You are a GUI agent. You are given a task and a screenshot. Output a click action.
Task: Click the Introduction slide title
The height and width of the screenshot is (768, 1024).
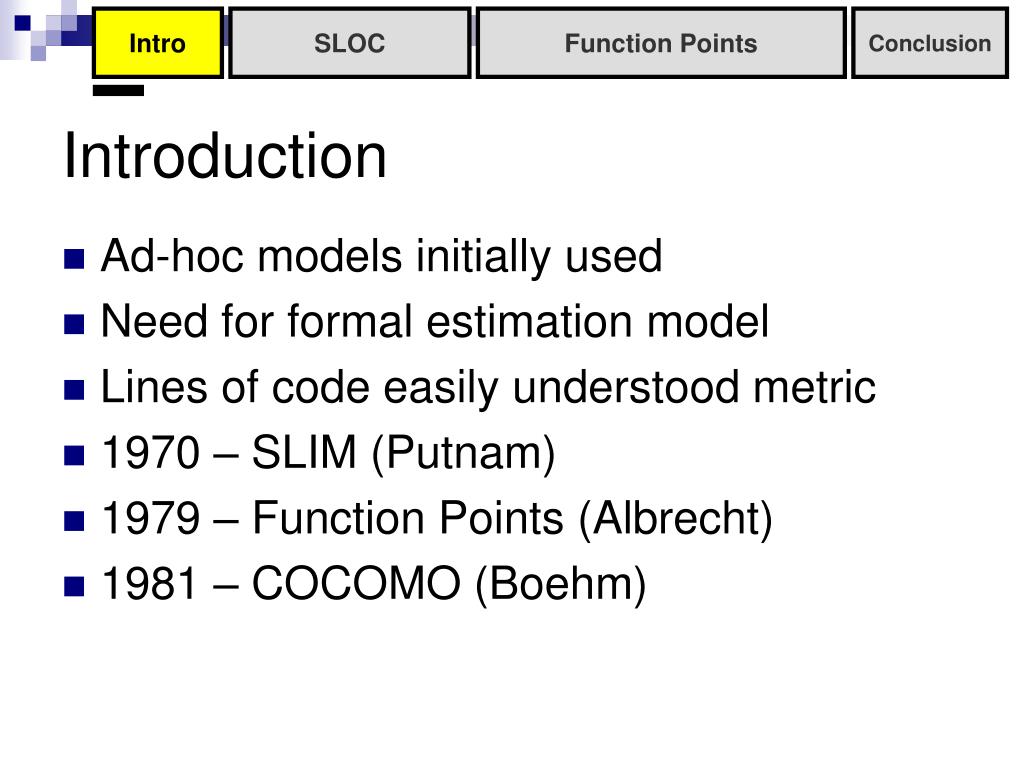pyautogui.click(x=225, y=155)
